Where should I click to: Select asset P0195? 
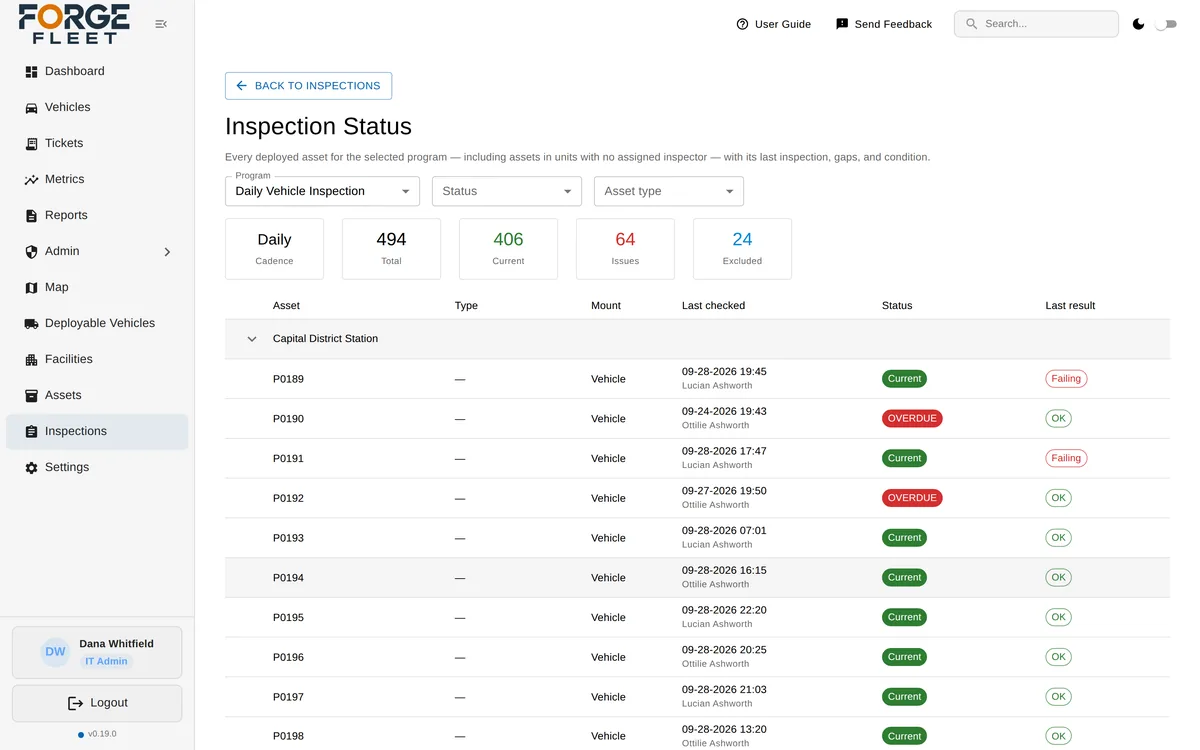tap(697, 618)
